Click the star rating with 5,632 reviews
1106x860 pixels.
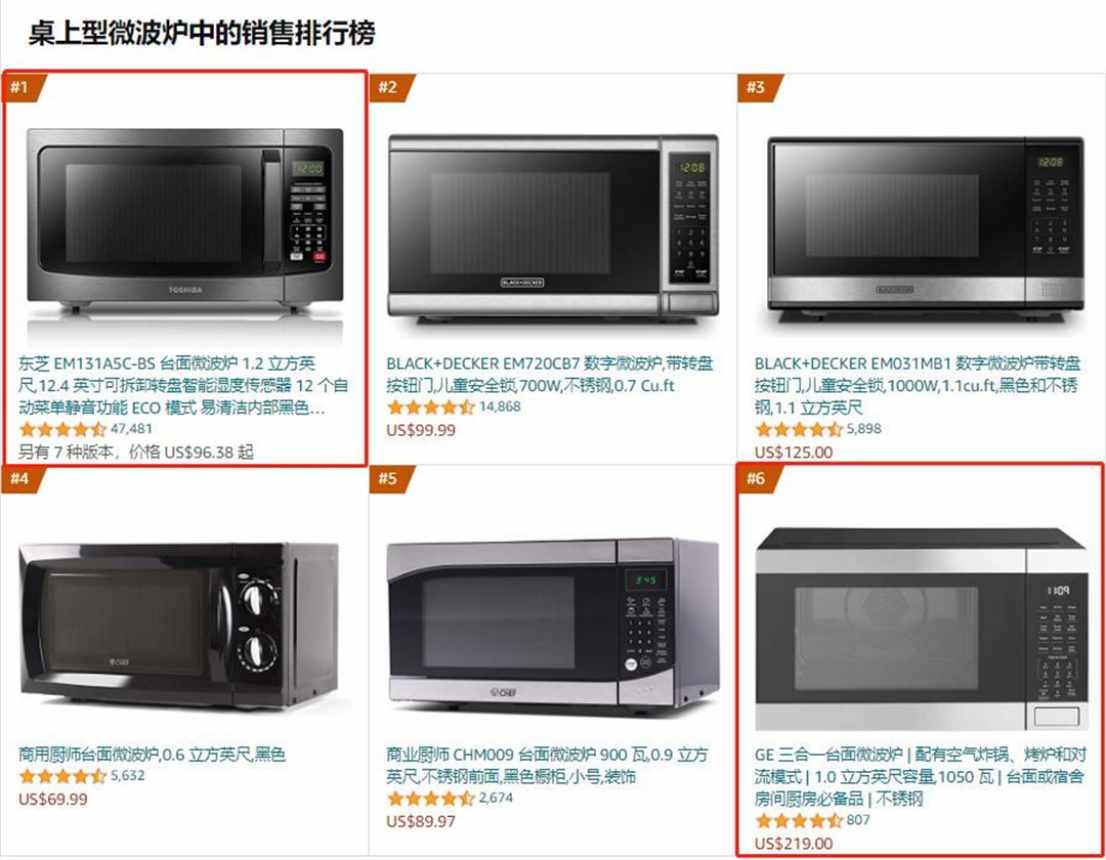pos(63,776)
